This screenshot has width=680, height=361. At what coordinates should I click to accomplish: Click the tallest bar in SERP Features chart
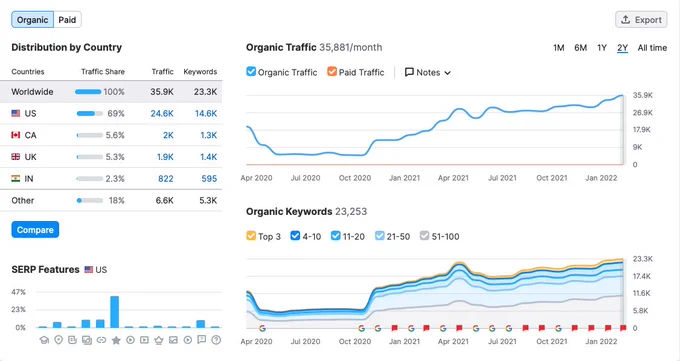tap(114, 312)
